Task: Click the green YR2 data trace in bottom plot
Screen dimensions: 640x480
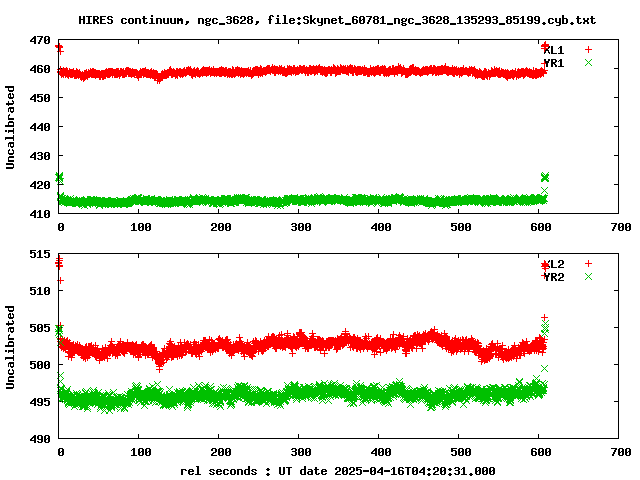Action: click(302, 394)
